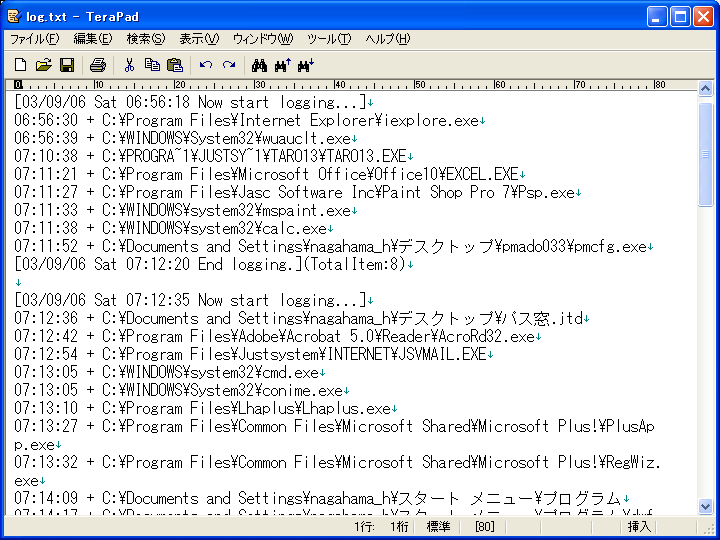
Task: Open the ヘルプ(H) menu
Action: click(x=388, y=39)
